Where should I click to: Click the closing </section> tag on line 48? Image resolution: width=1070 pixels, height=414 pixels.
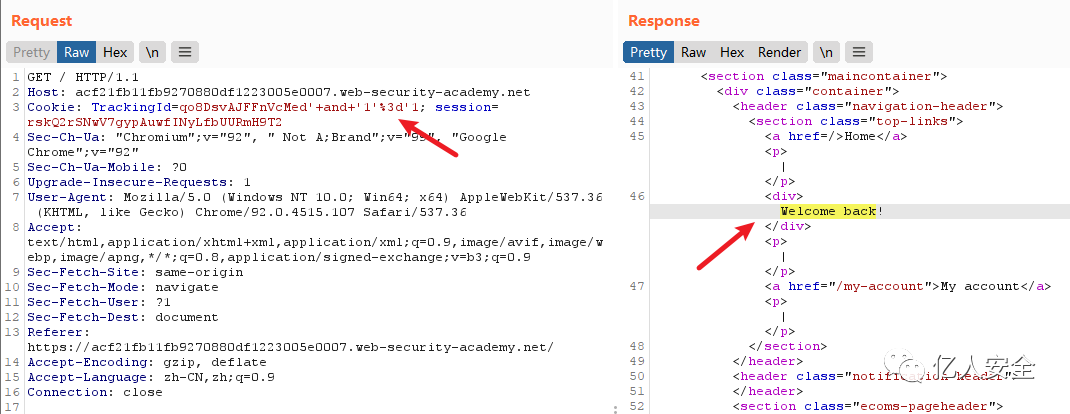point(788,346)
